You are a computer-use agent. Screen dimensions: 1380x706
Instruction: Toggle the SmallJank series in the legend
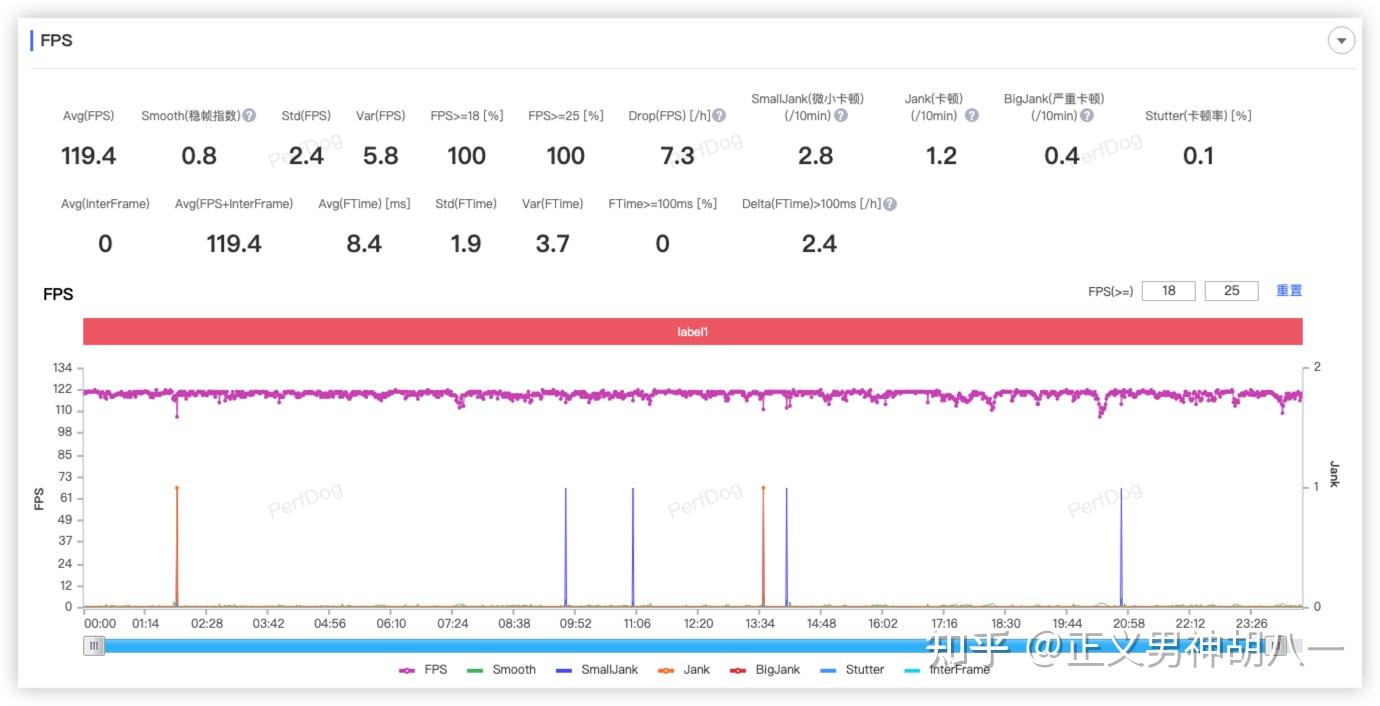pyautogui.click(x=596, y=670)
